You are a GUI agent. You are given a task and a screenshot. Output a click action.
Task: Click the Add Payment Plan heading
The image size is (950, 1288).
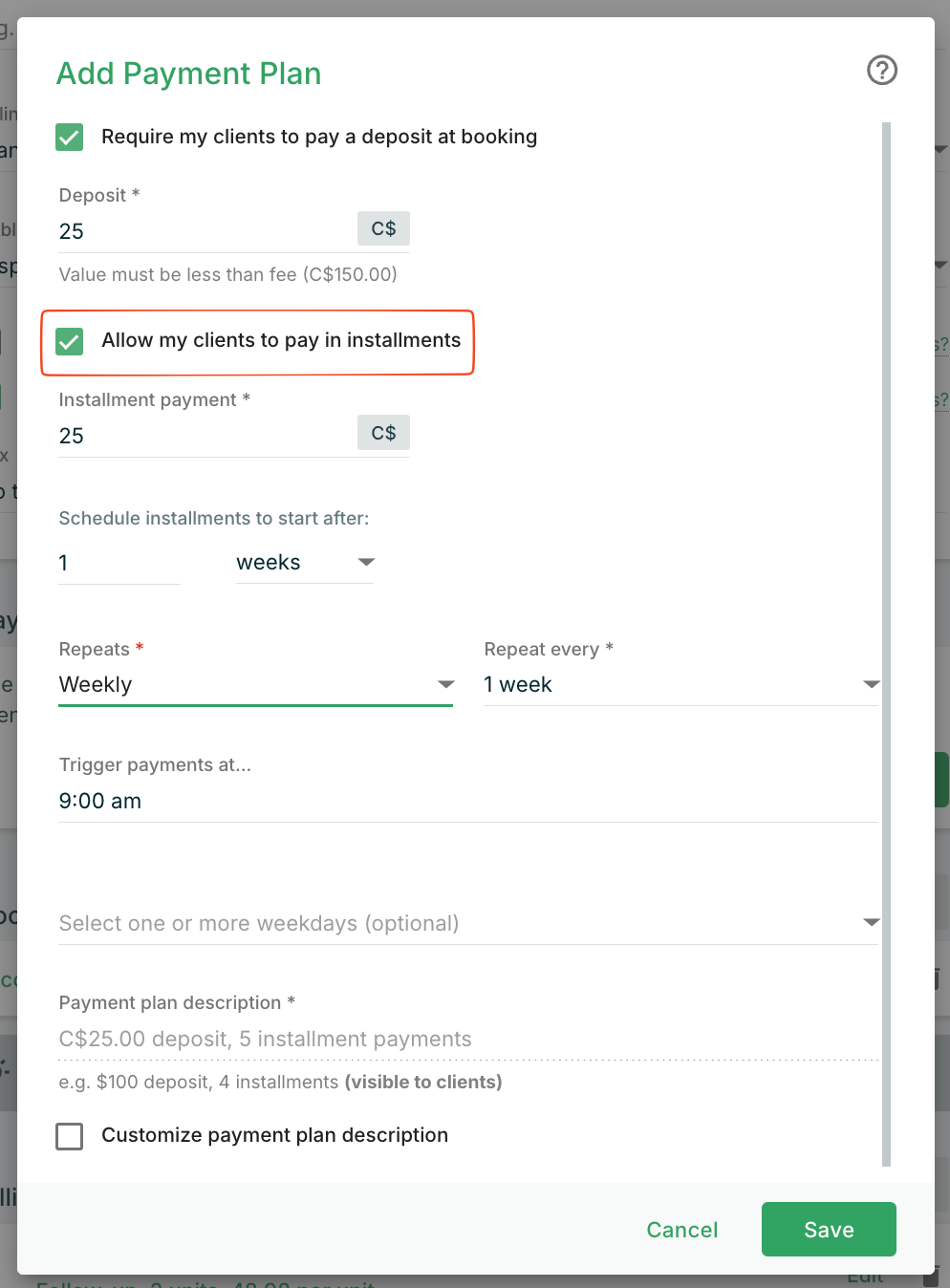(x=189, y=74)
